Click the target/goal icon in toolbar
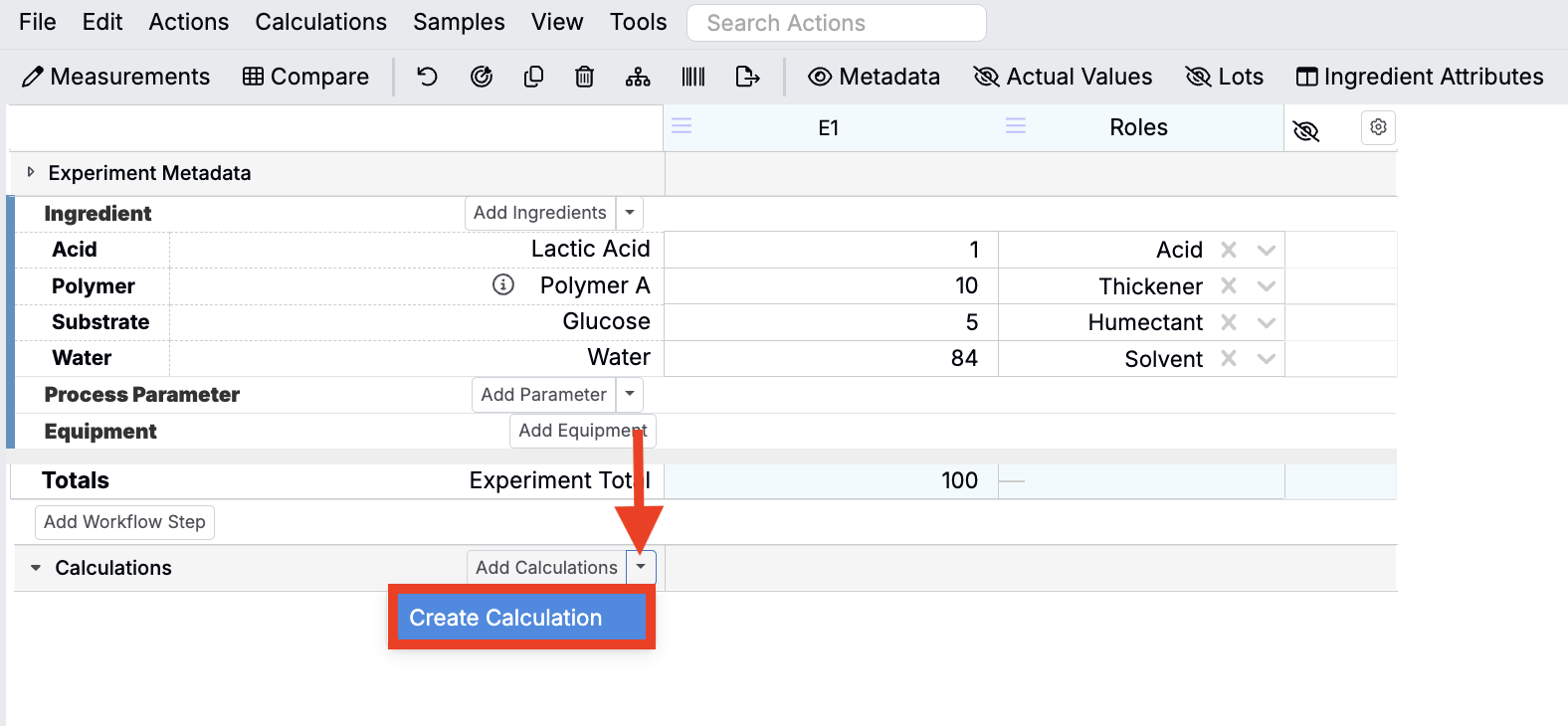Viewport: 1568px width, 726px height. tap(482, 77)
